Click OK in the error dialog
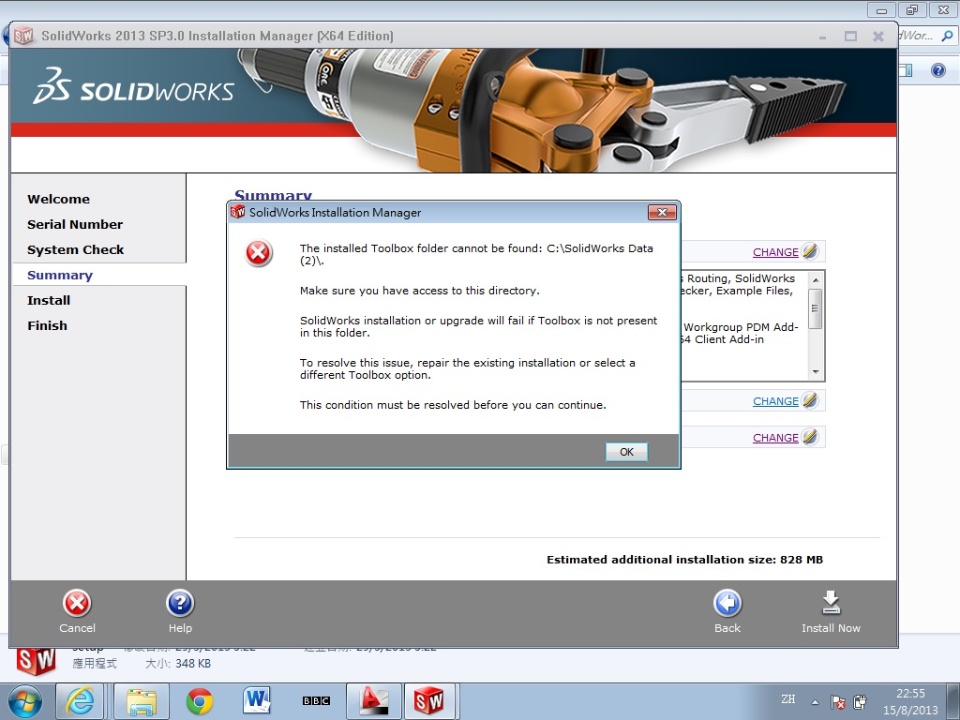This screenshot has width=960, height=720. tap(626, 452)
